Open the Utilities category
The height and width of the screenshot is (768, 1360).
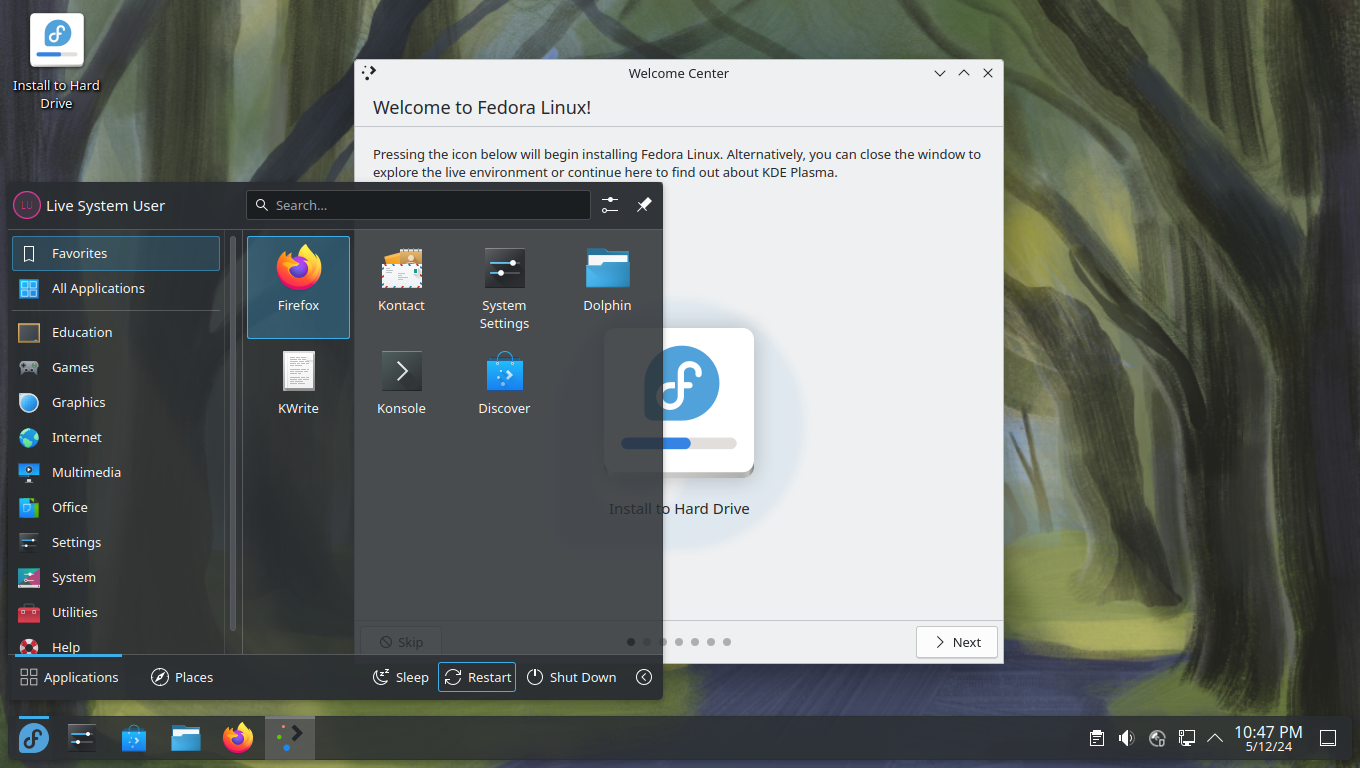pyautogui.click(x=116, y=612)
